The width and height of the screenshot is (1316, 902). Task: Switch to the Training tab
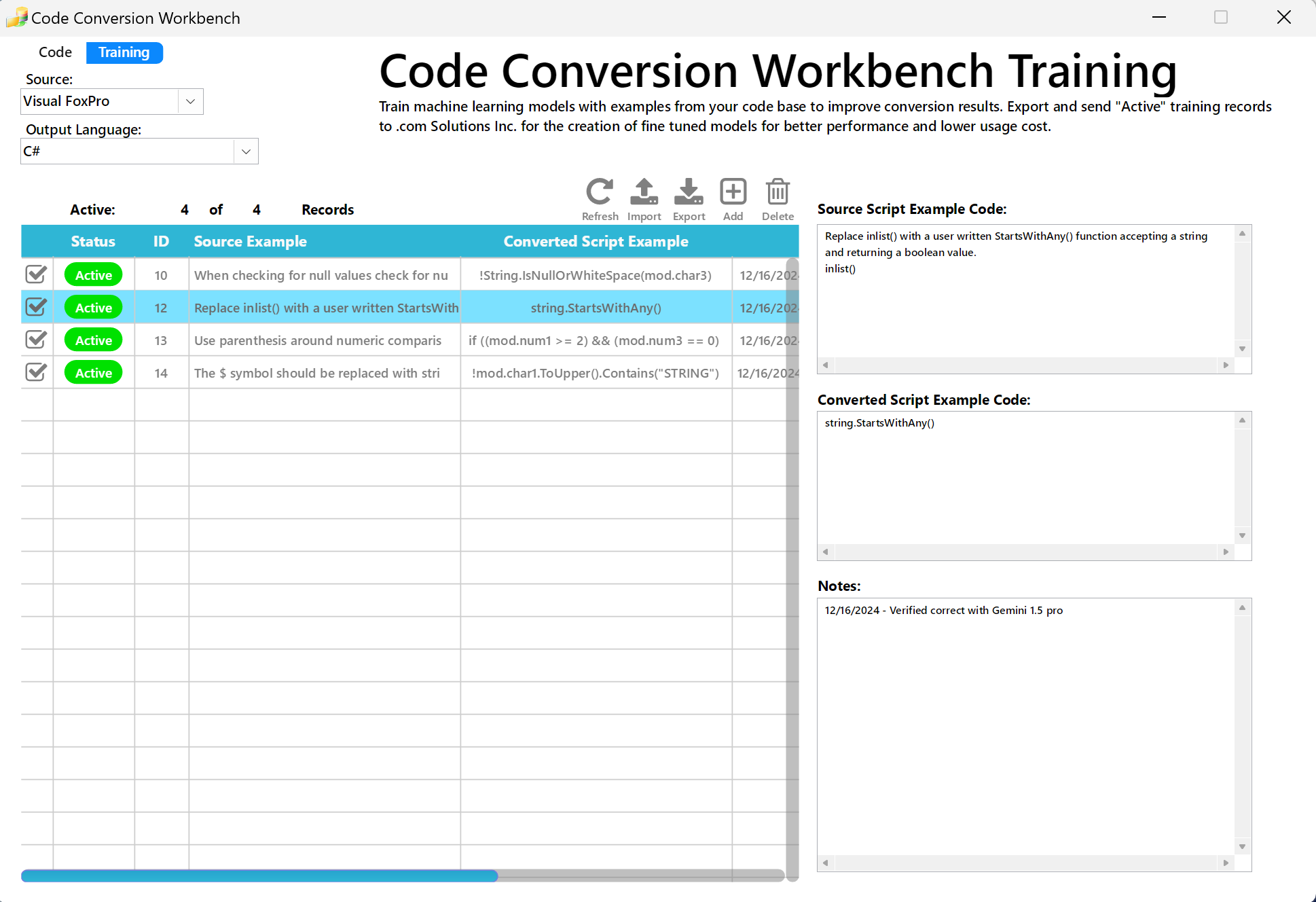[124, 52]
